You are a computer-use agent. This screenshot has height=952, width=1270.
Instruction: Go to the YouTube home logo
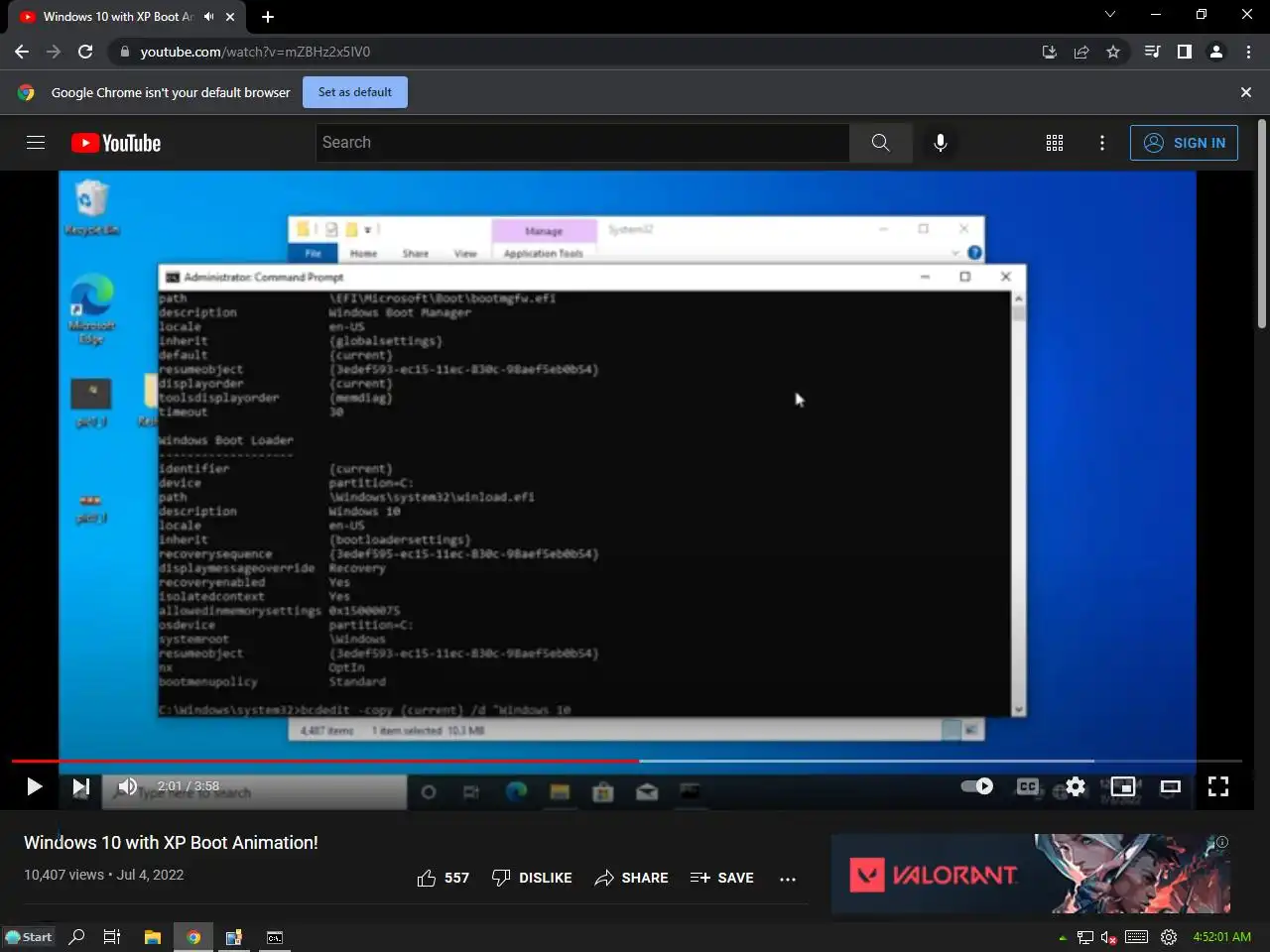(116, 143)
